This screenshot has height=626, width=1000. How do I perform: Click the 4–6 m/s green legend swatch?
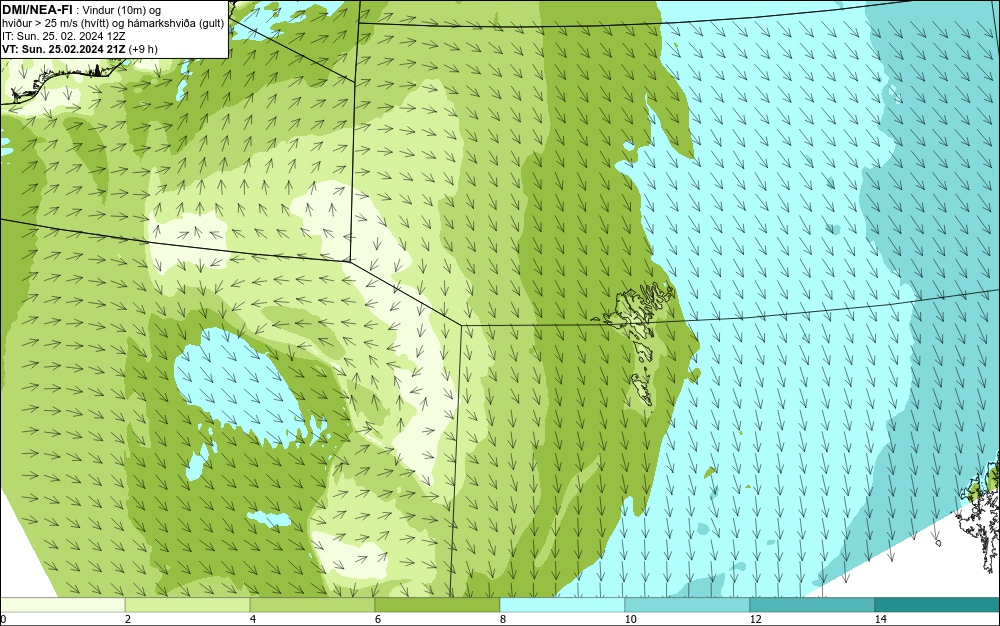click(x=312, y=605)
